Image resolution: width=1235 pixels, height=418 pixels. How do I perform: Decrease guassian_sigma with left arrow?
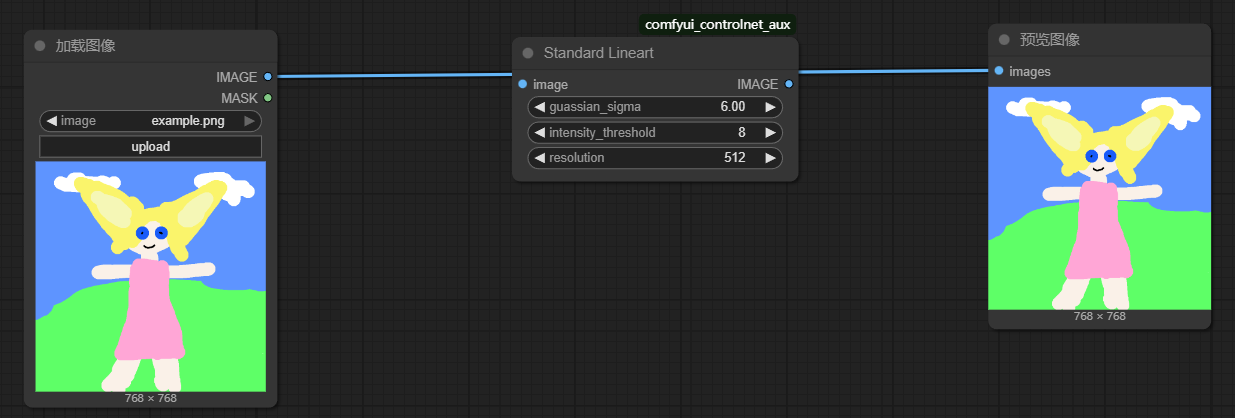coord(539,107)
